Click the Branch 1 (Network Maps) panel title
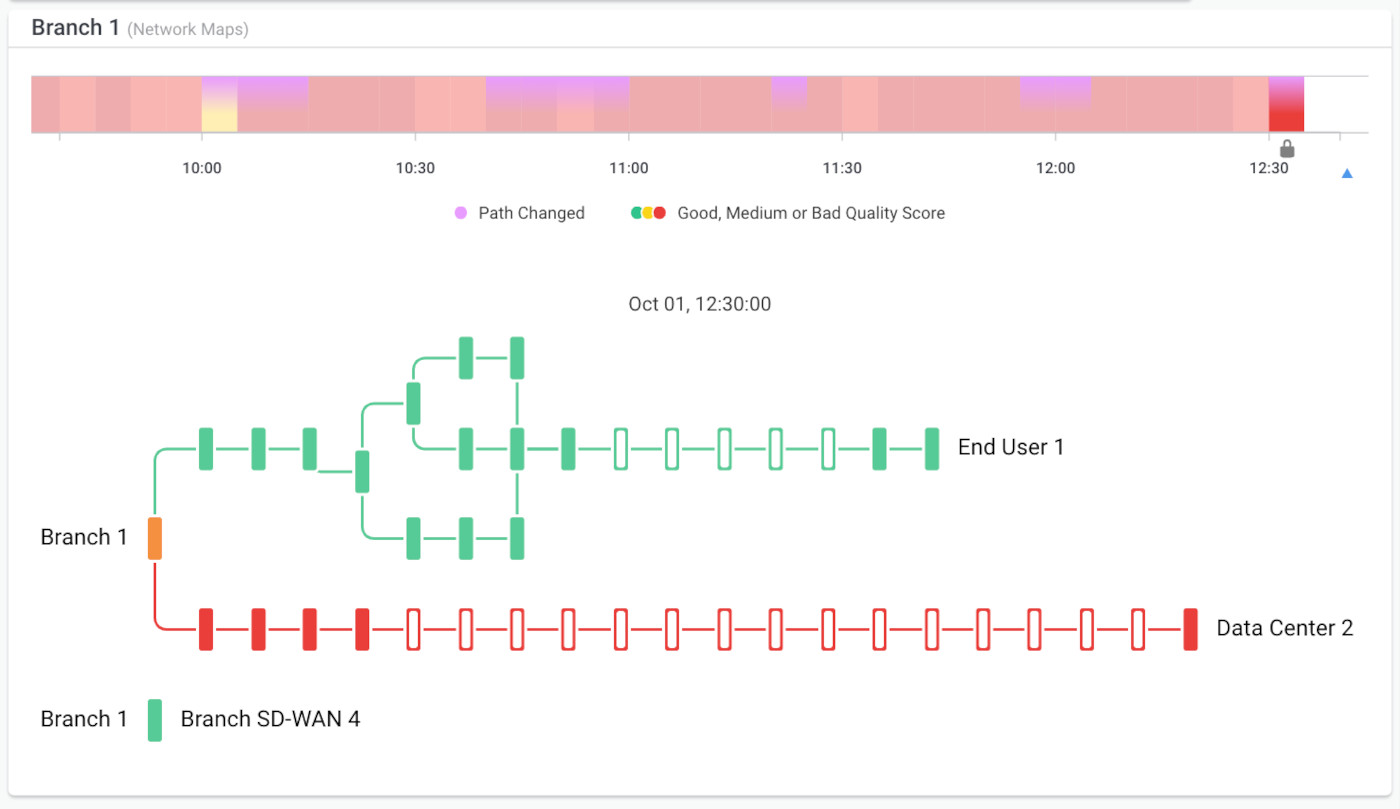1400x809 pixels. [x=140, y=28]
